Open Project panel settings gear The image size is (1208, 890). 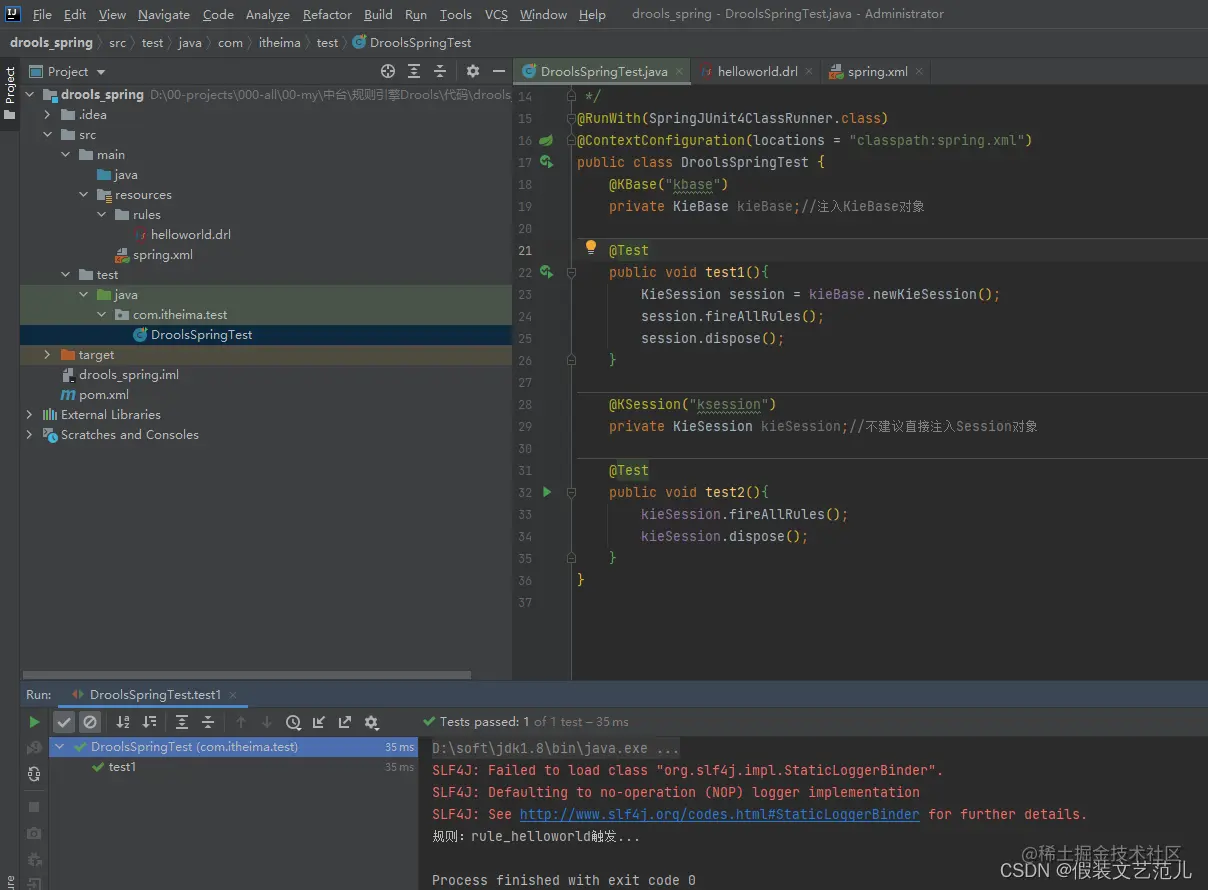point(473,71)
